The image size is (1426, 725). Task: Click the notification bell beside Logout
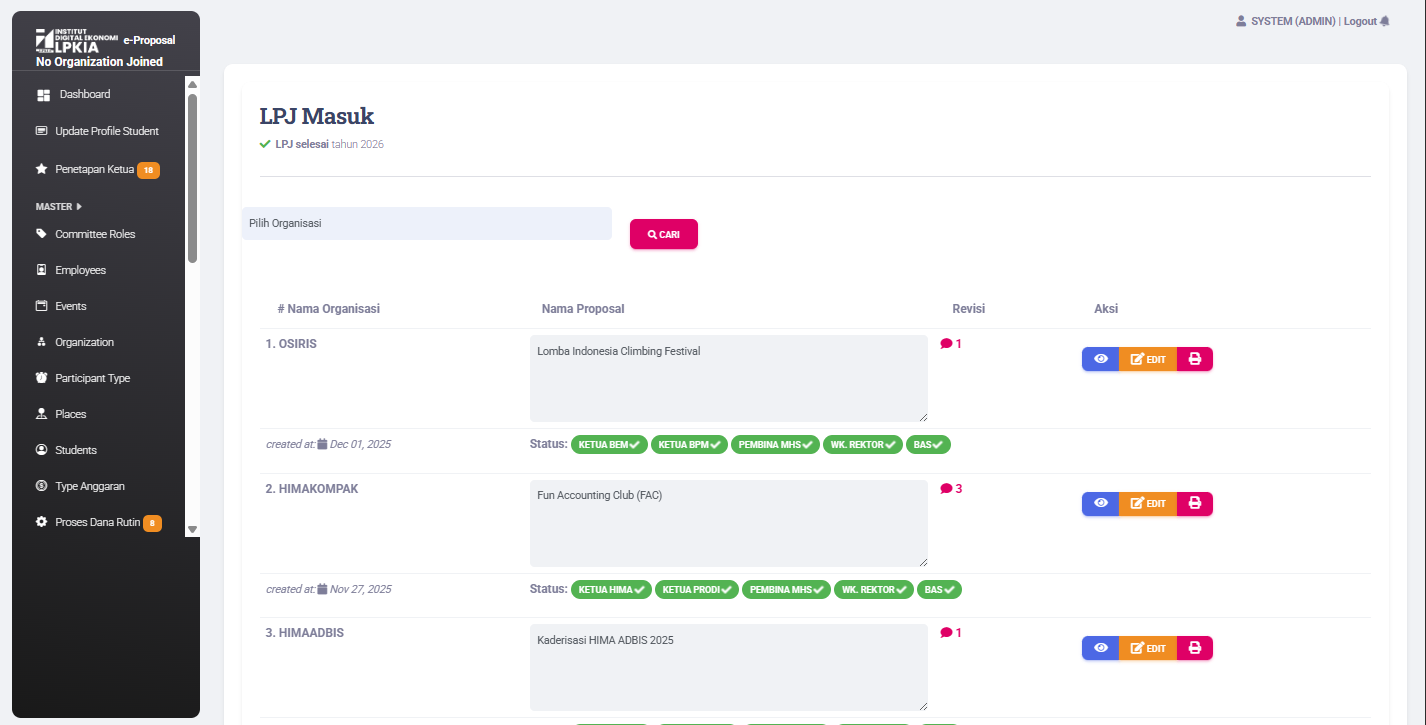1385,21
